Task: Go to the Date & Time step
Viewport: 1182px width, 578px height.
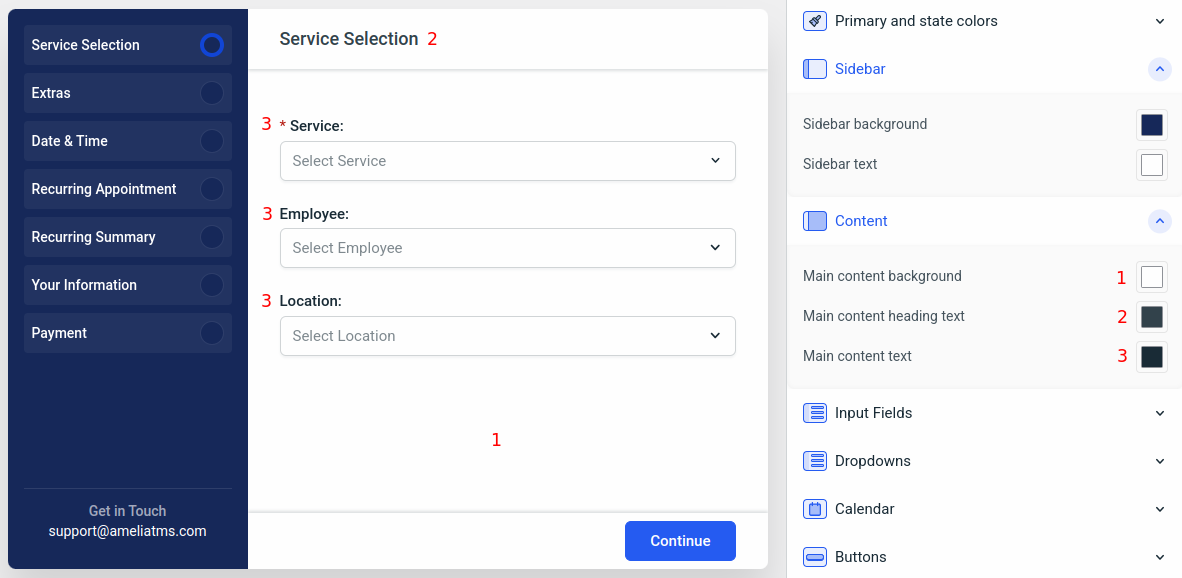Action: (x=70, y=141)
